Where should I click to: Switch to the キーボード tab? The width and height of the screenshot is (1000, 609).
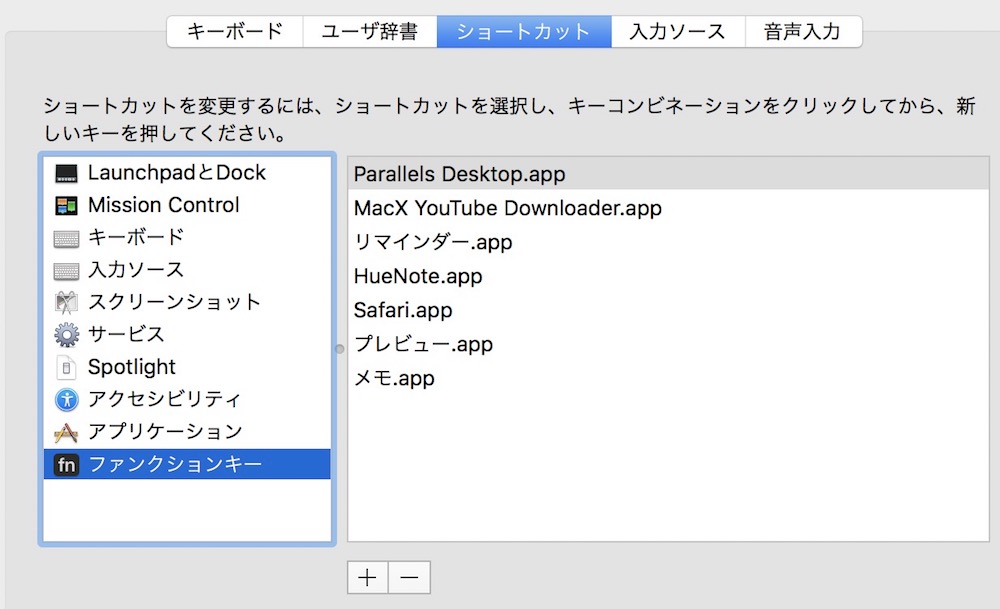[235, 31]
